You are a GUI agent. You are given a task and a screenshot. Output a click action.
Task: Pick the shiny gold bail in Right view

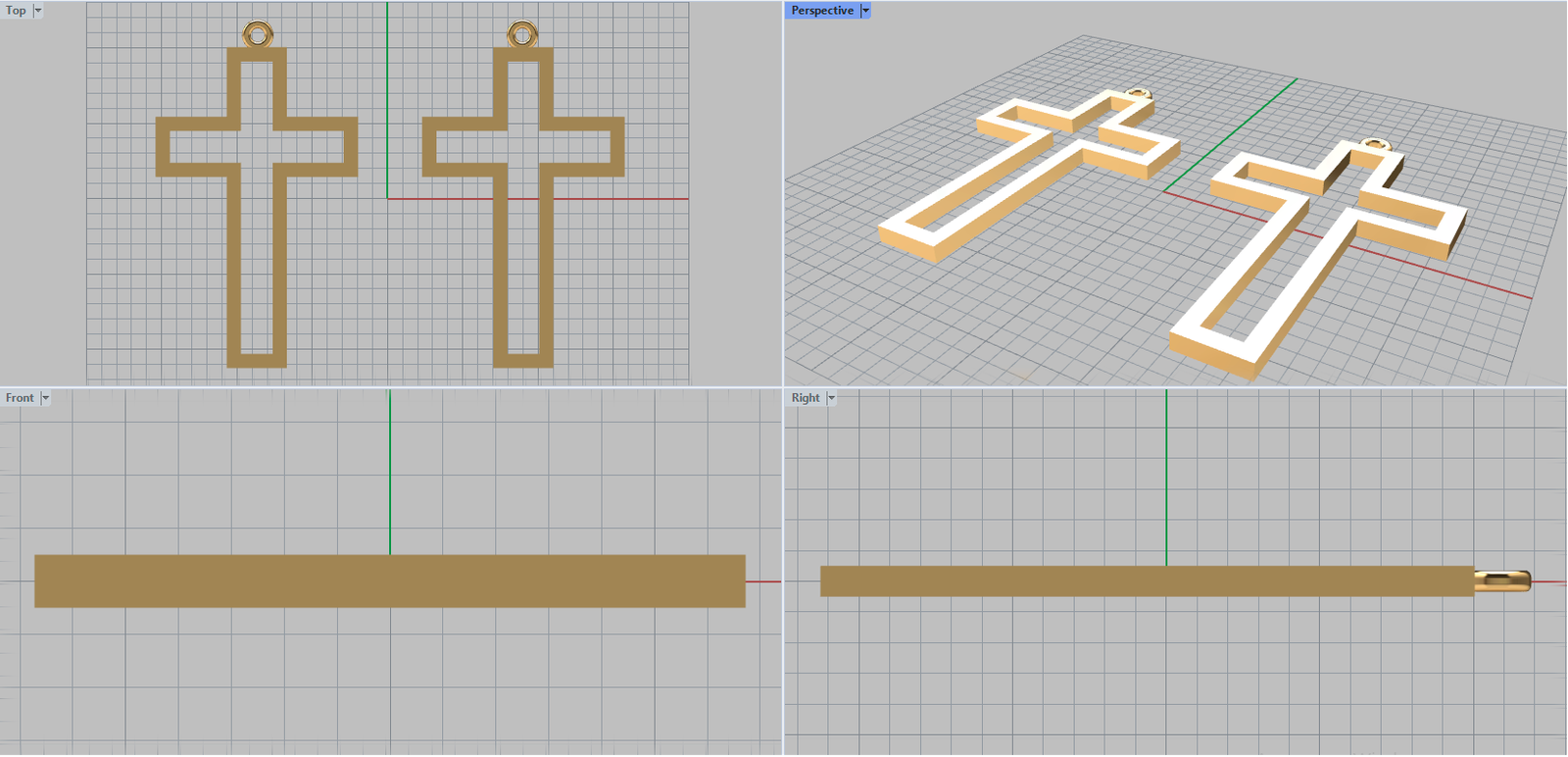(1502, 581)
